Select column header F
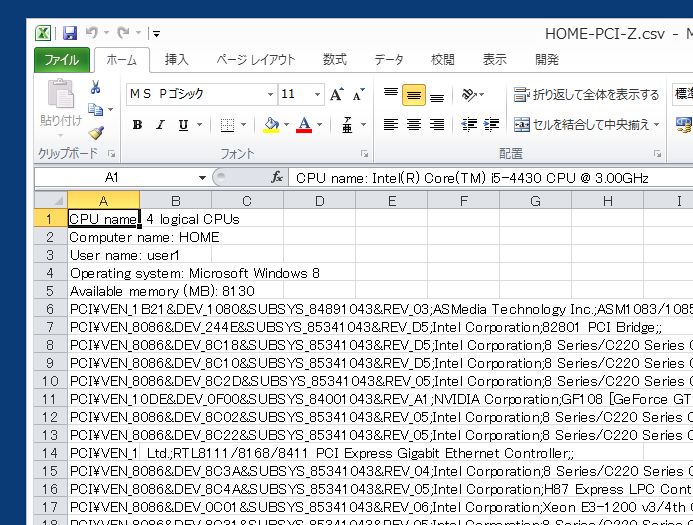The height and width of the screenshot is (525, 693). point(463,201)
